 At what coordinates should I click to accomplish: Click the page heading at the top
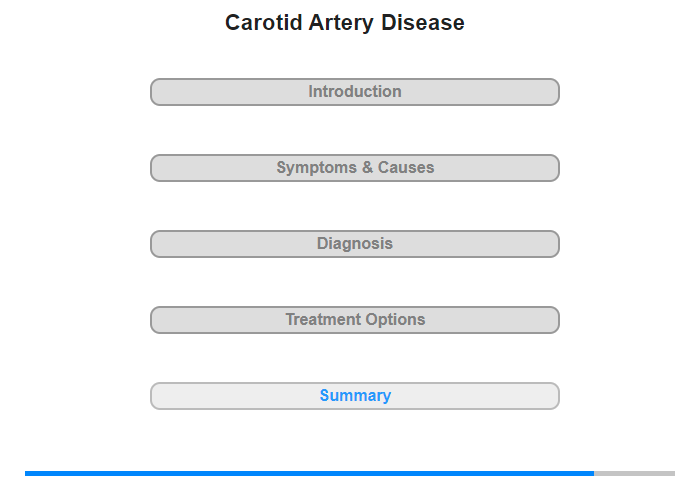tap(345, 23)
